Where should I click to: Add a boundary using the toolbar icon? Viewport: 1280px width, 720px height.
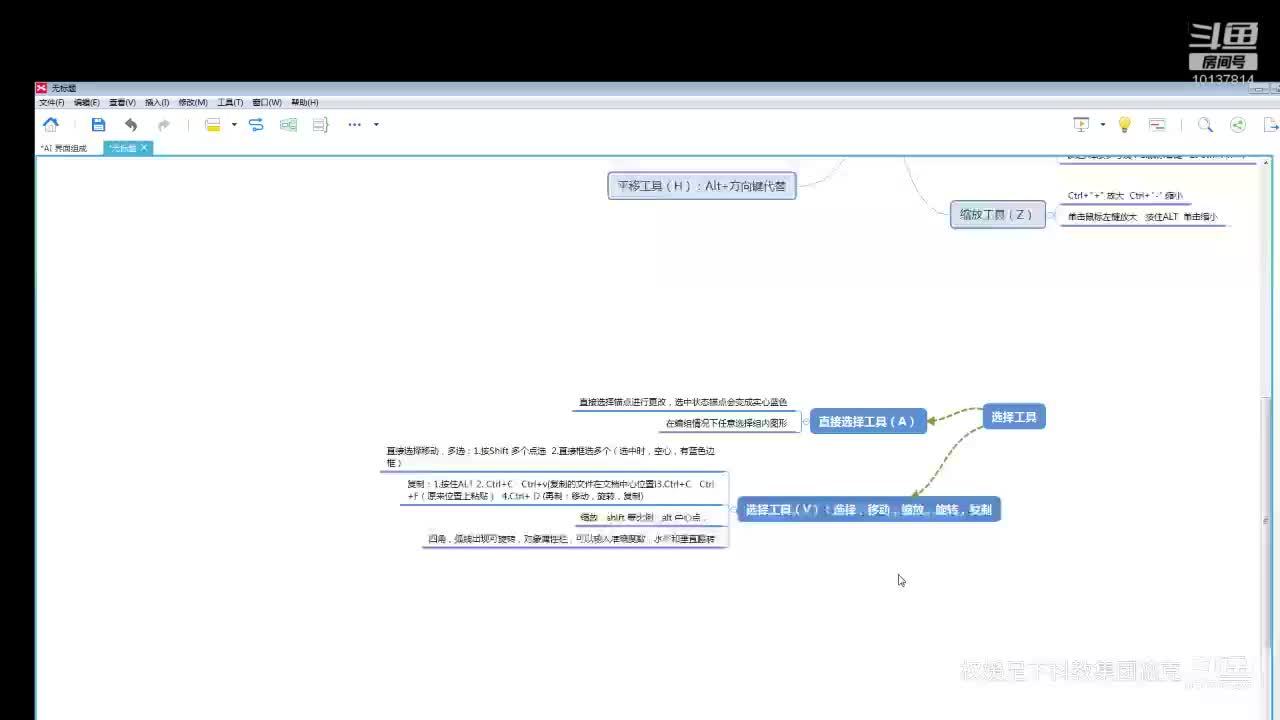(x=288, y=125)
